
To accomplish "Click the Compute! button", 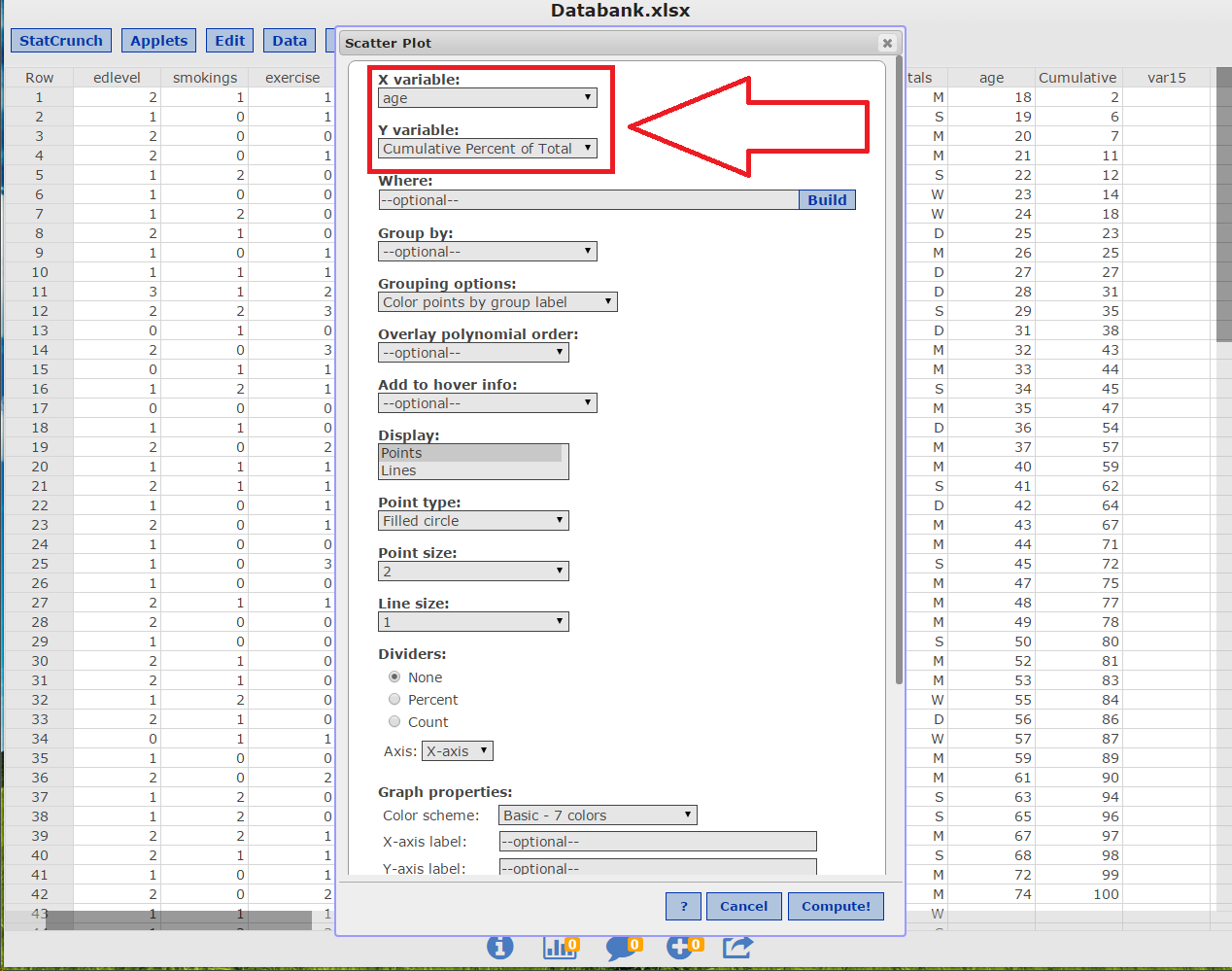I will tap(836, 906).
